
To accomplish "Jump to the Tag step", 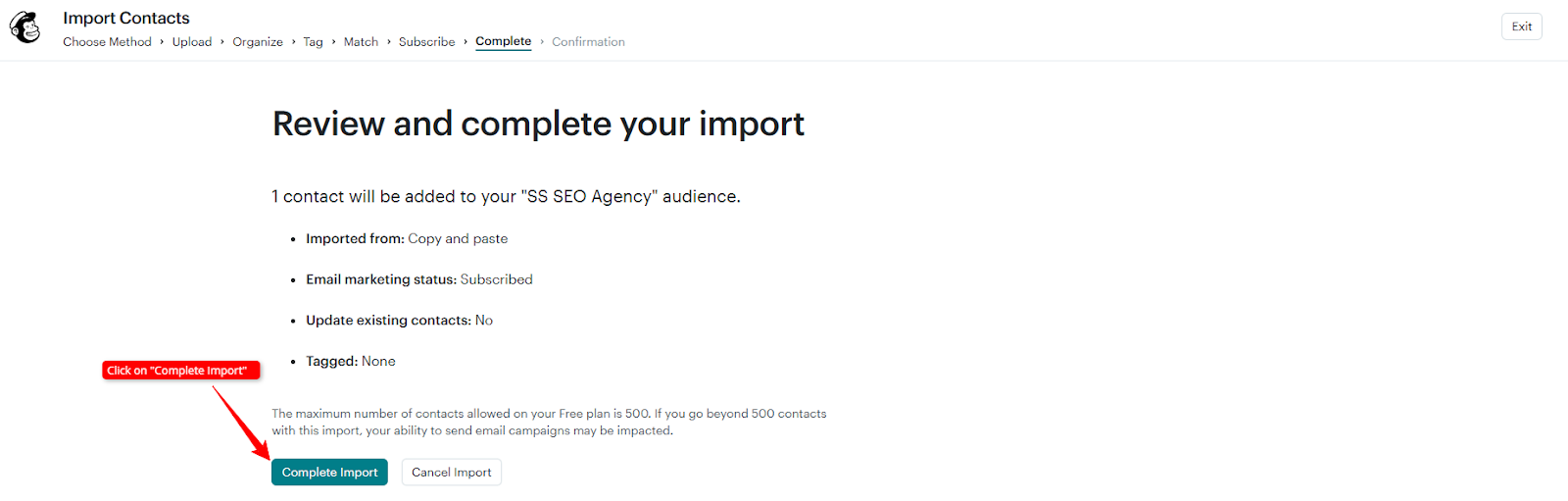I will [313, 42].
